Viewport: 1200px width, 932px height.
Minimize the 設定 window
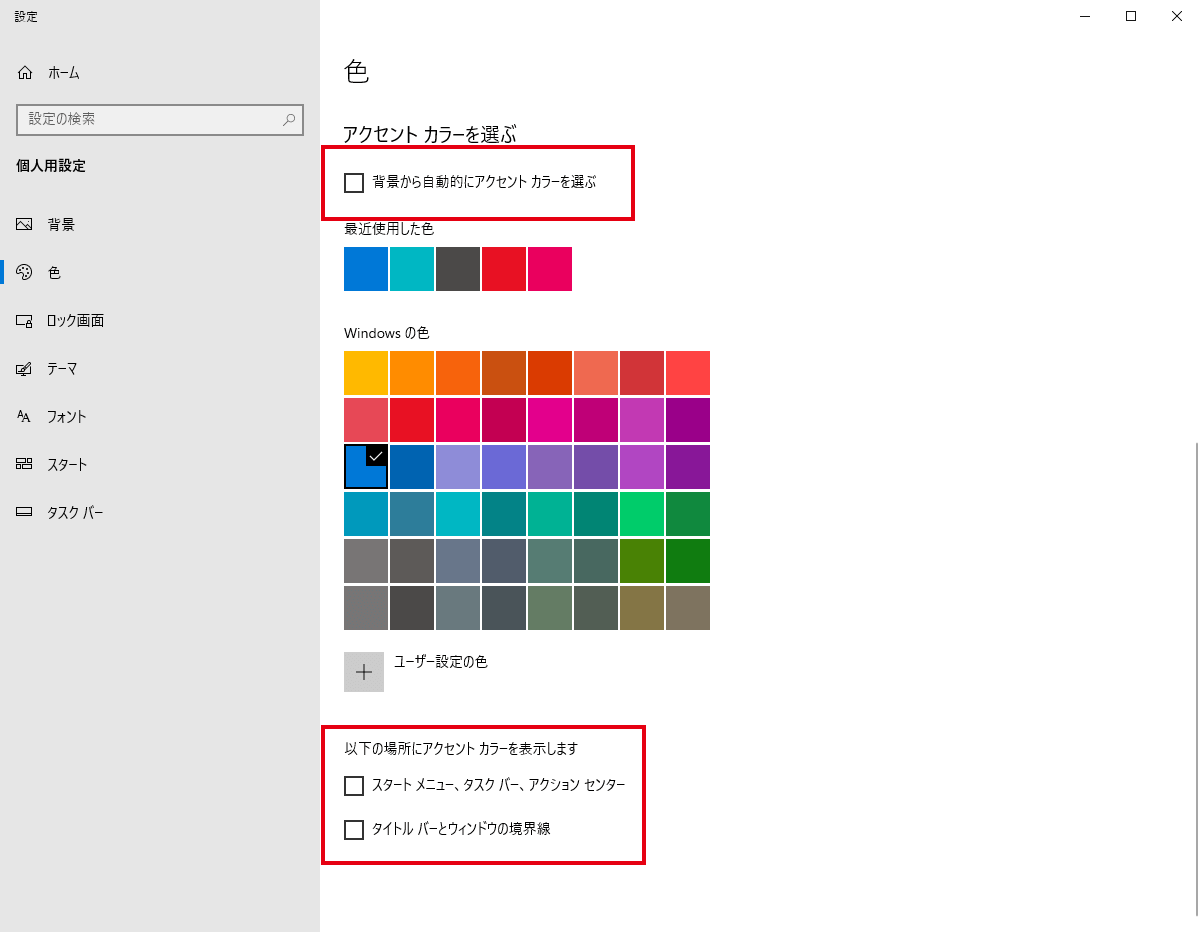click(x=1085, y=15)
